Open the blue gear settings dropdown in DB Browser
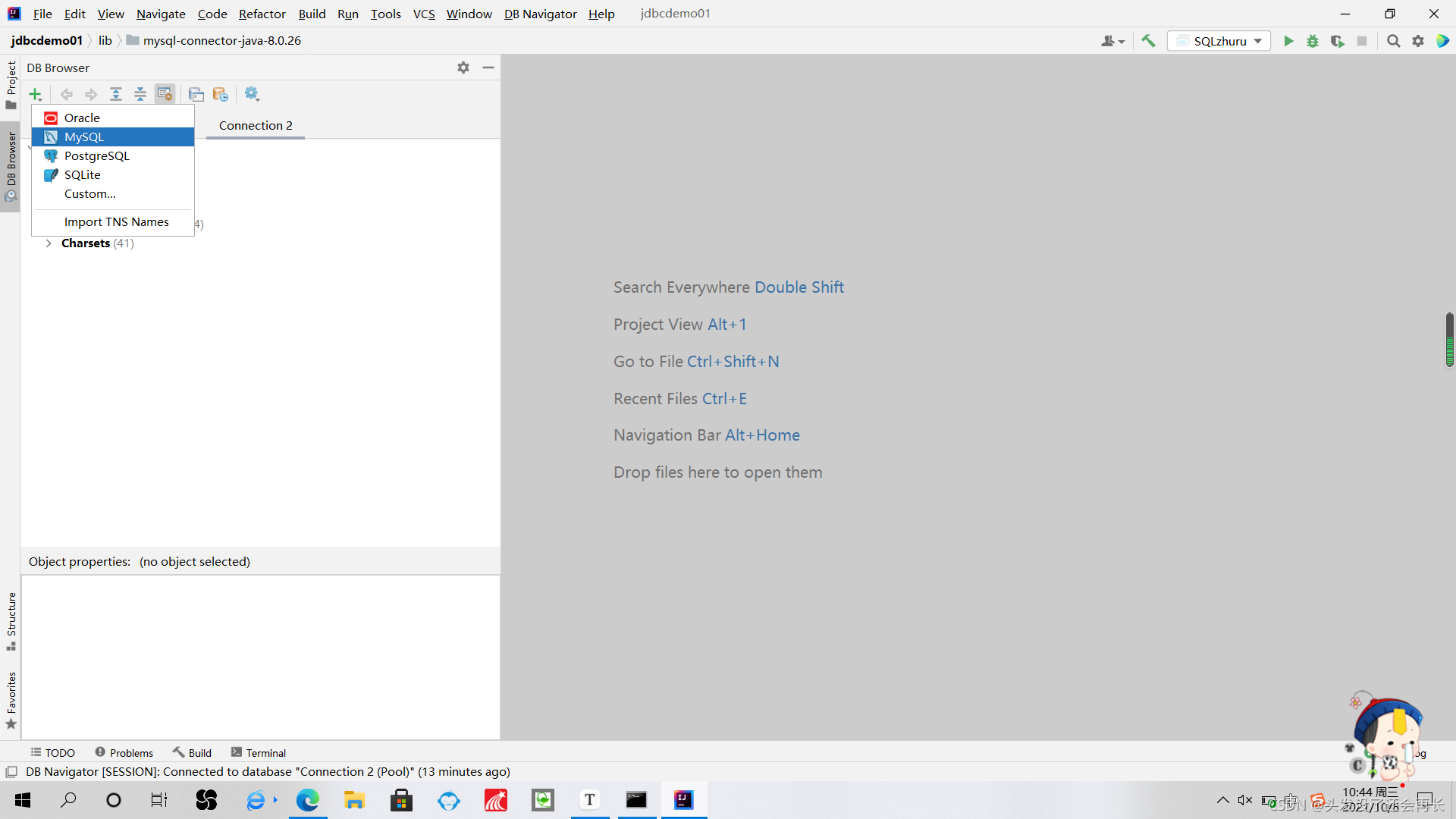The height and width of the screenshot is (819, 1456). click(252, 94)
